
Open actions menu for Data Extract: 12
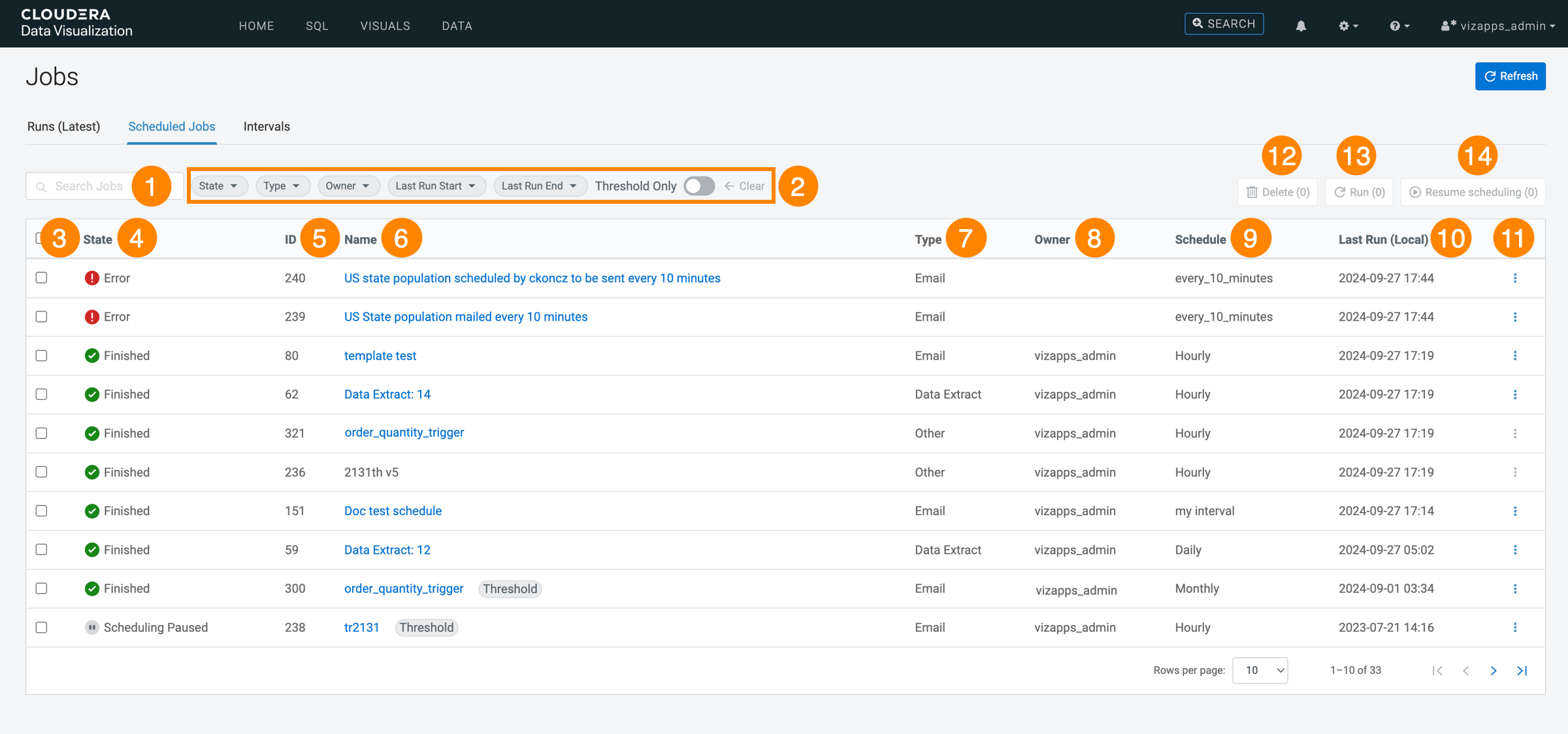(x=1515, y=550)
